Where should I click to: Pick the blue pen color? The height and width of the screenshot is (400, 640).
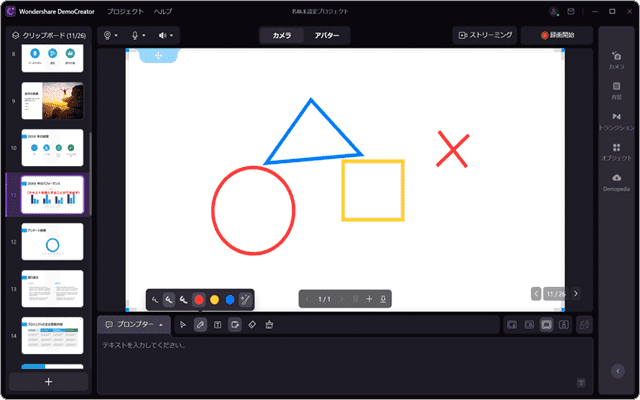pos(230,300)
